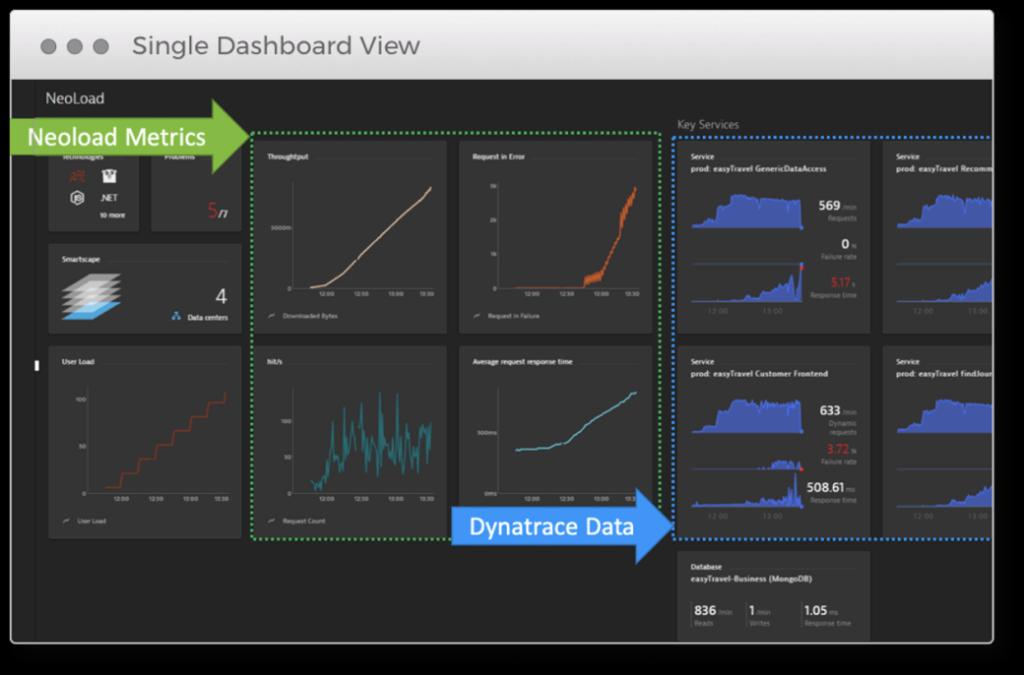Click the Request Count legend icon
This screenshot has height=675, width=1024.
click(x=272, y=521)
